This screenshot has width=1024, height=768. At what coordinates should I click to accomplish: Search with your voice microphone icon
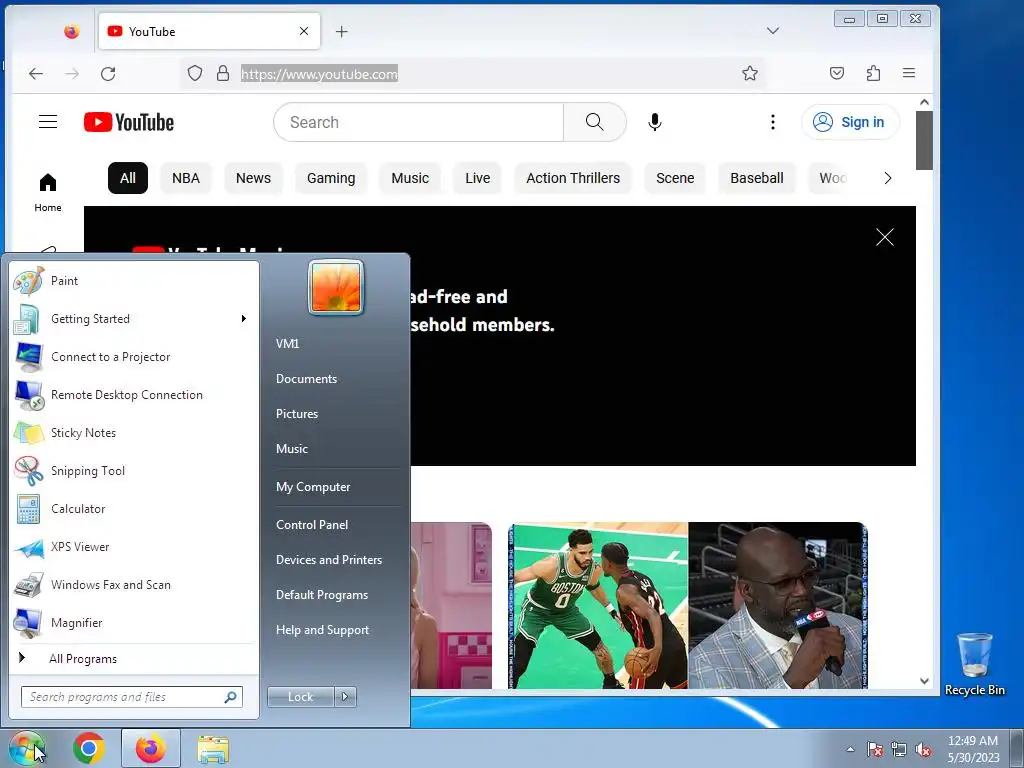coord(654,122)
